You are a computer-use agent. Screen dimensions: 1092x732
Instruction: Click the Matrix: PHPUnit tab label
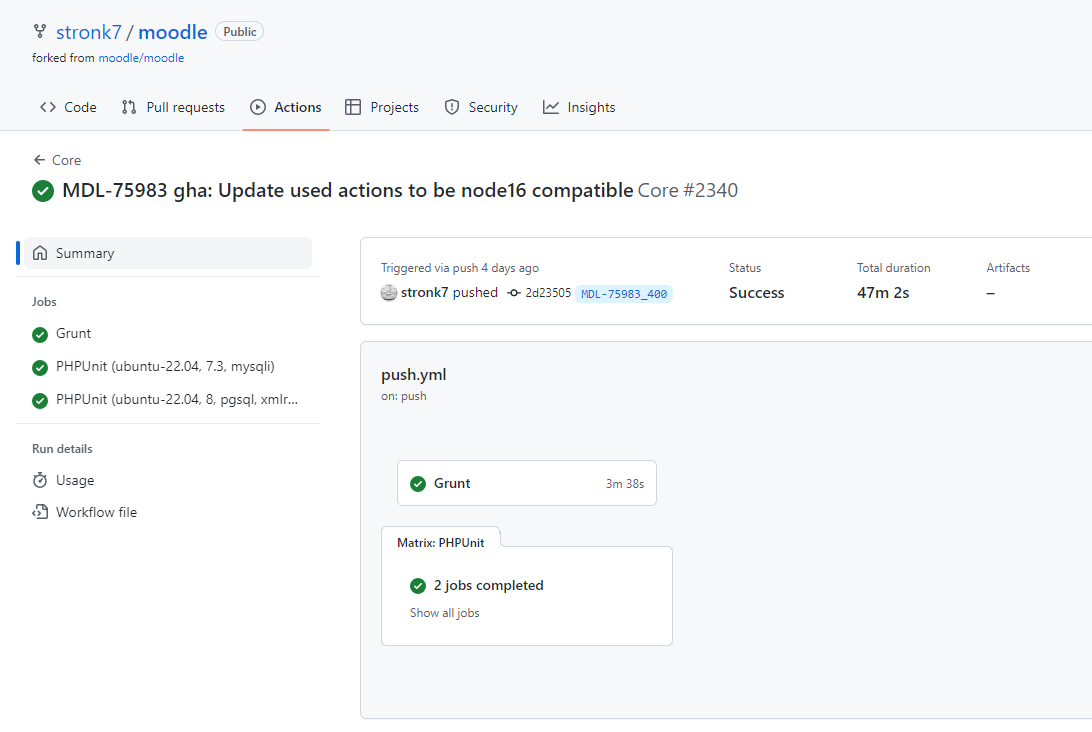(441, 543)
